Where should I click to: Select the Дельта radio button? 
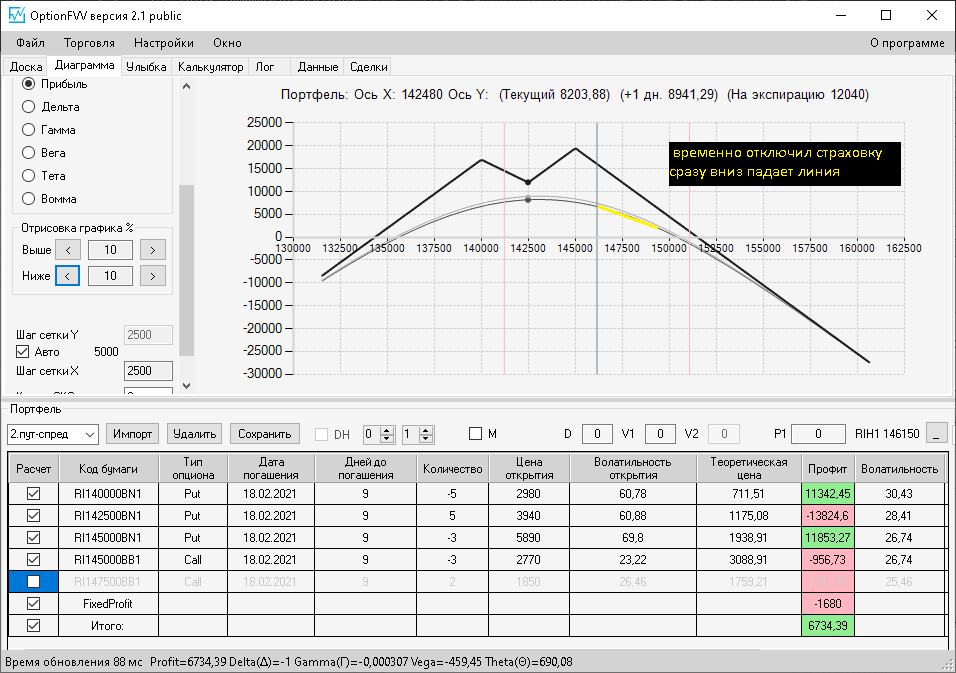[x=29, y=107]
